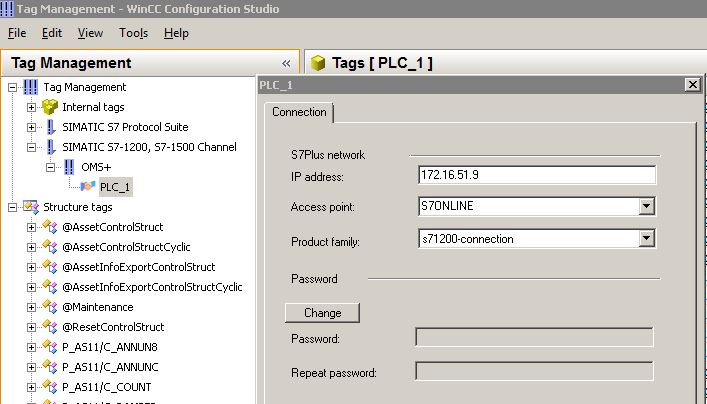Expand the Internal tags node

point(31,107)
